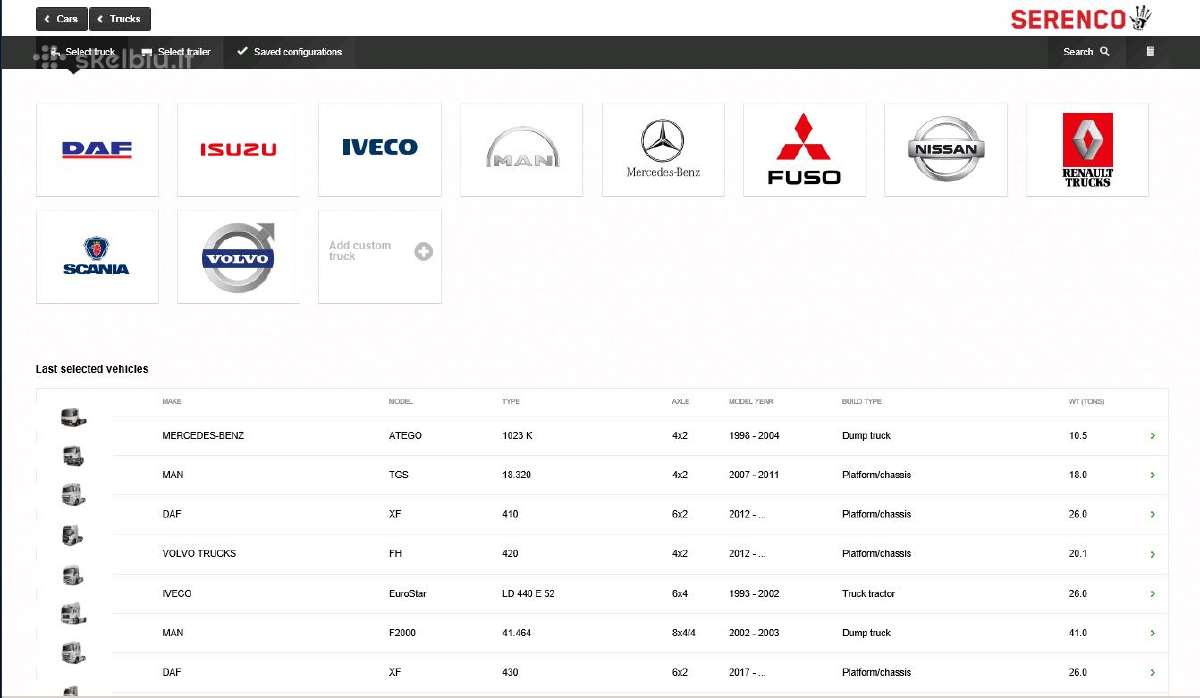The height and width of the screenshot is (698, 1200).
Task: Click the BUILD TYPE column header
Action: [x=862, y=402]
